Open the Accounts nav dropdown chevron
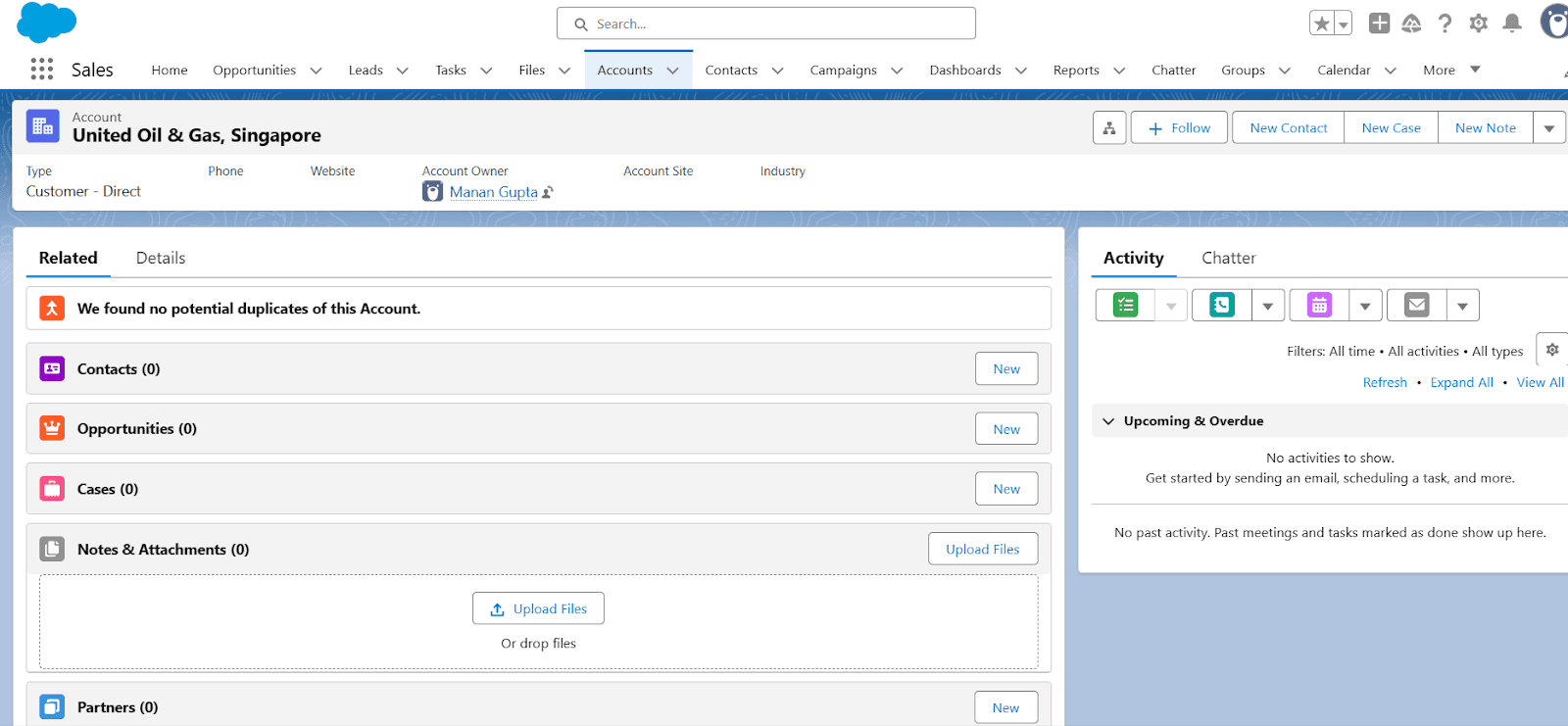 point(672,71)
